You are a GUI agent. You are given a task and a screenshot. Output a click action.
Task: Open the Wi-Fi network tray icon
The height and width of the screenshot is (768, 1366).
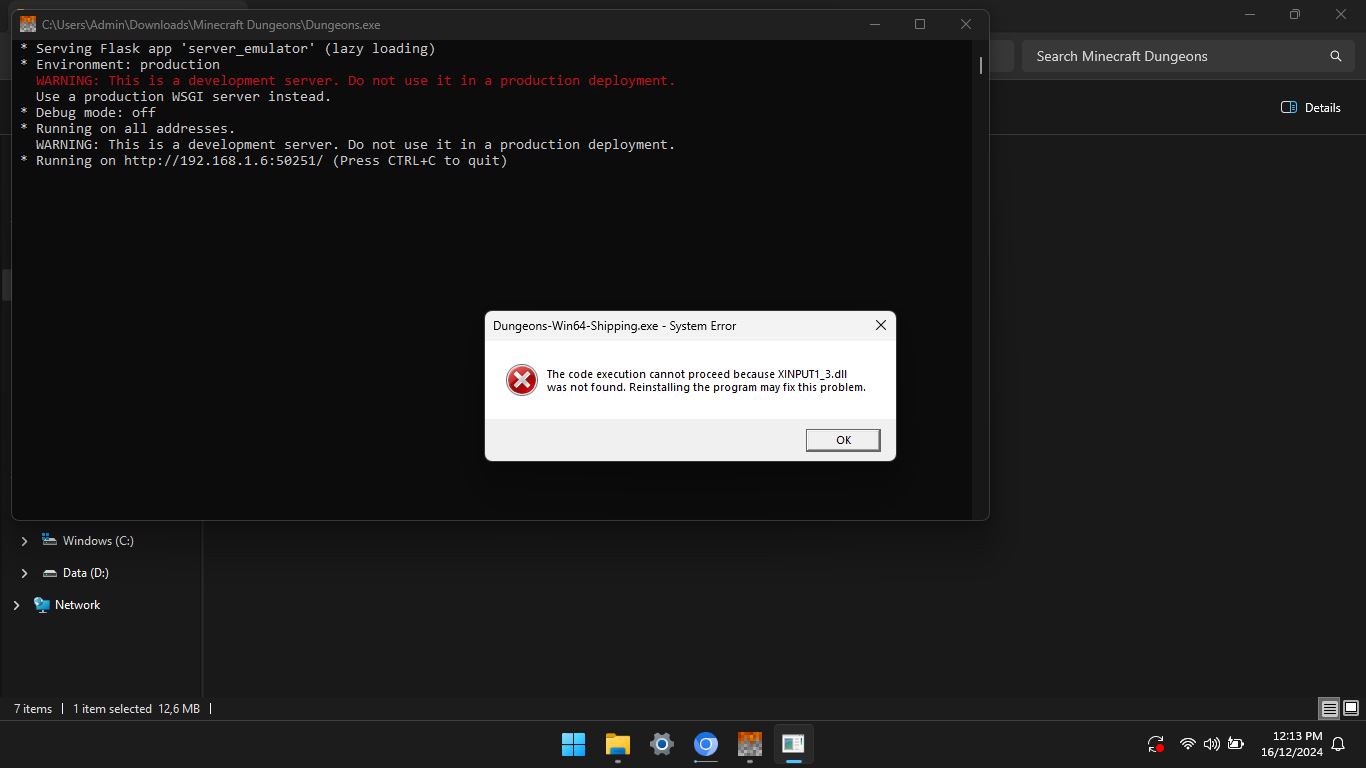click(1187, 744)
